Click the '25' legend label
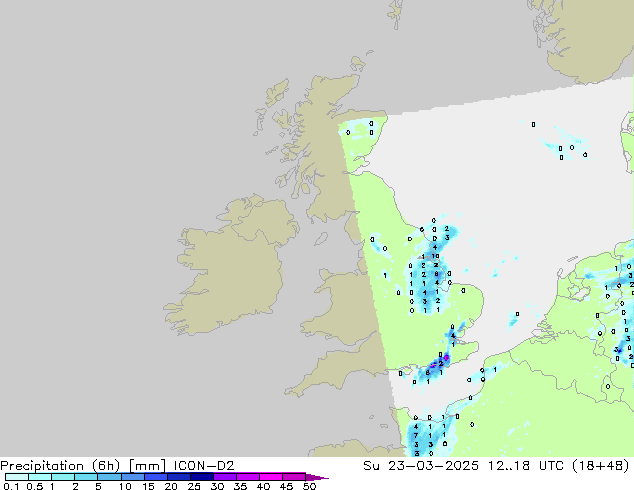 click(194, 486)
